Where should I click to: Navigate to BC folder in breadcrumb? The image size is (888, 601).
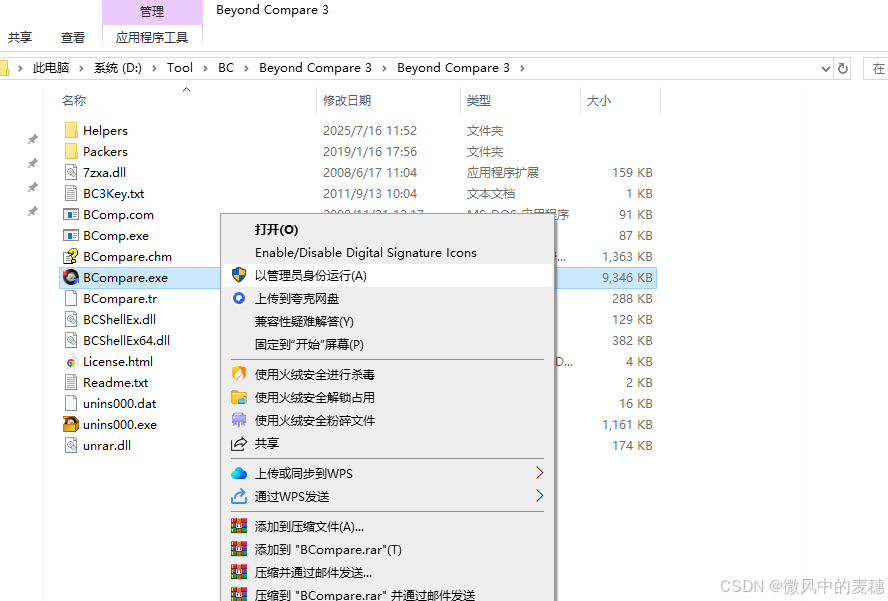tap(226, 68)
